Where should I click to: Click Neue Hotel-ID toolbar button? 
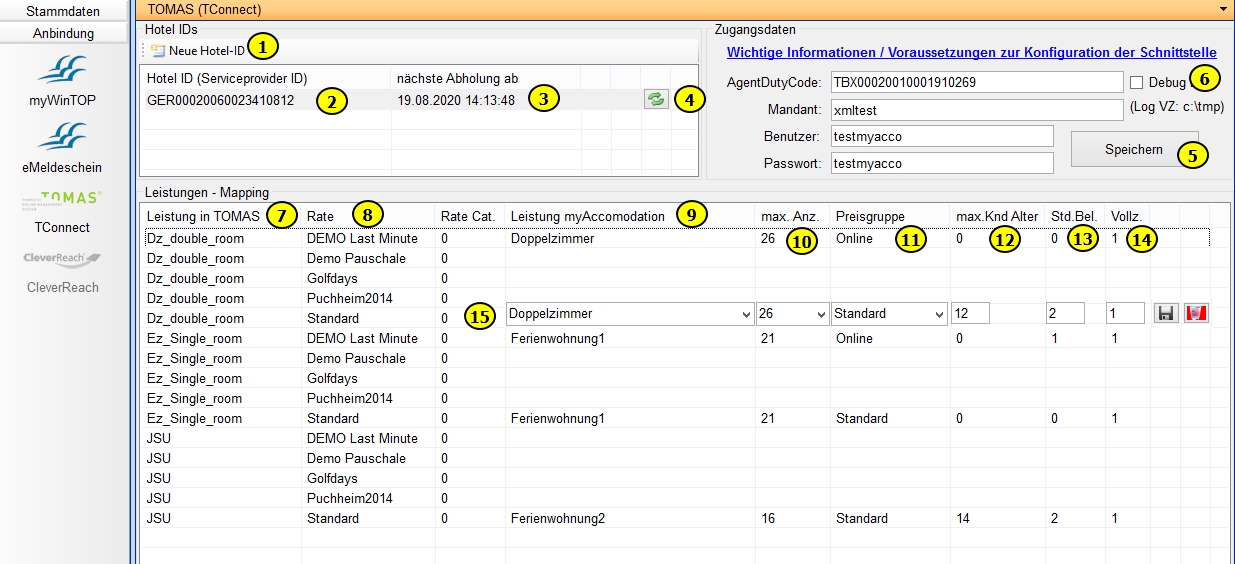click(x=198, y=50)
